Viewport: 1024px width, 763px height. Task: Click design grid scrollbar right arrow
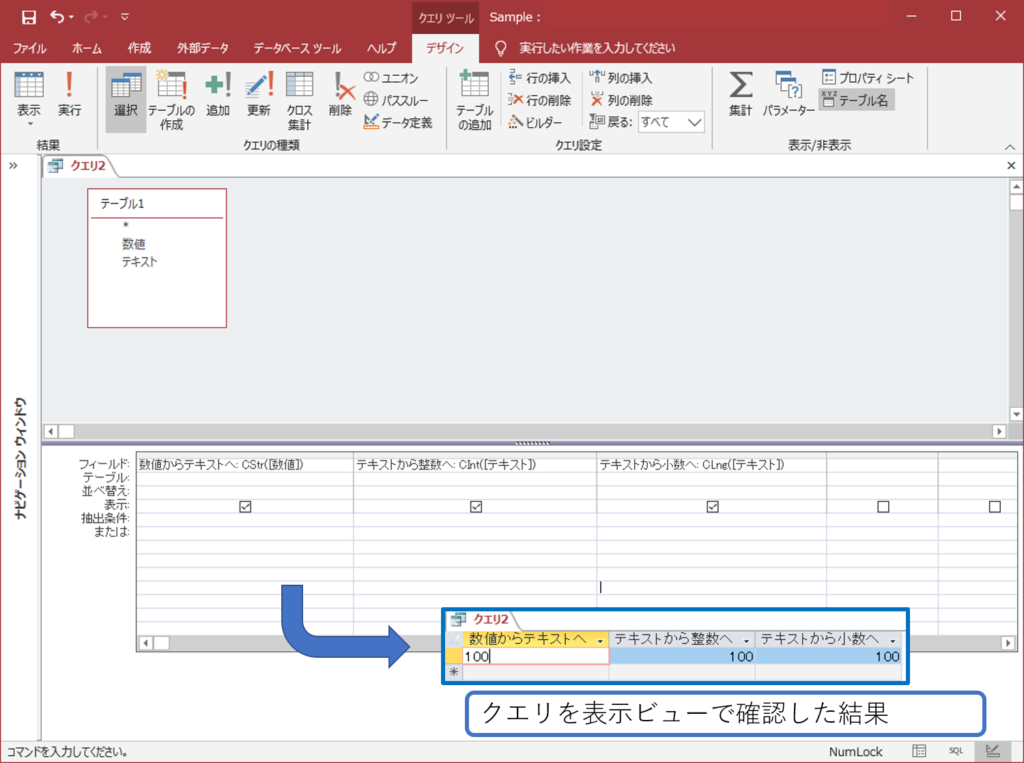(x=1008, y=643)
